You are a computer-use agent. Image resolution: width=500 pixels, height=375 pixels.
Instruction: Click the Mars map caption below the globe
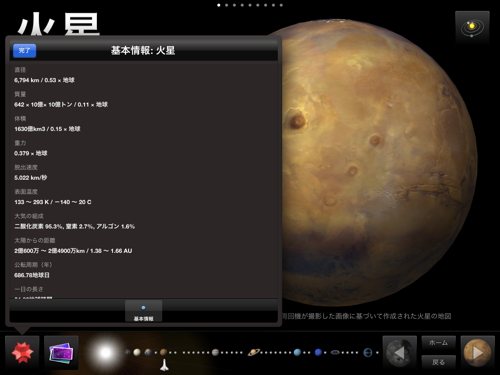click(367, 316)
